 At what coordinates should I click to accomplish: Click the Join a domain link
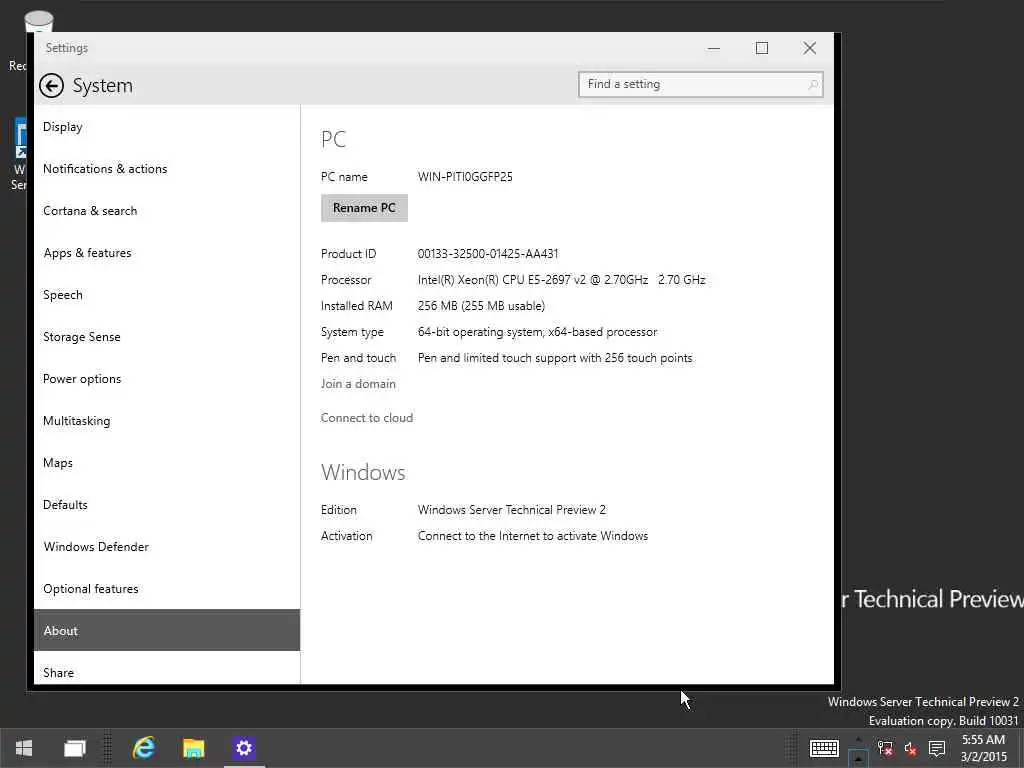(358, 384)
